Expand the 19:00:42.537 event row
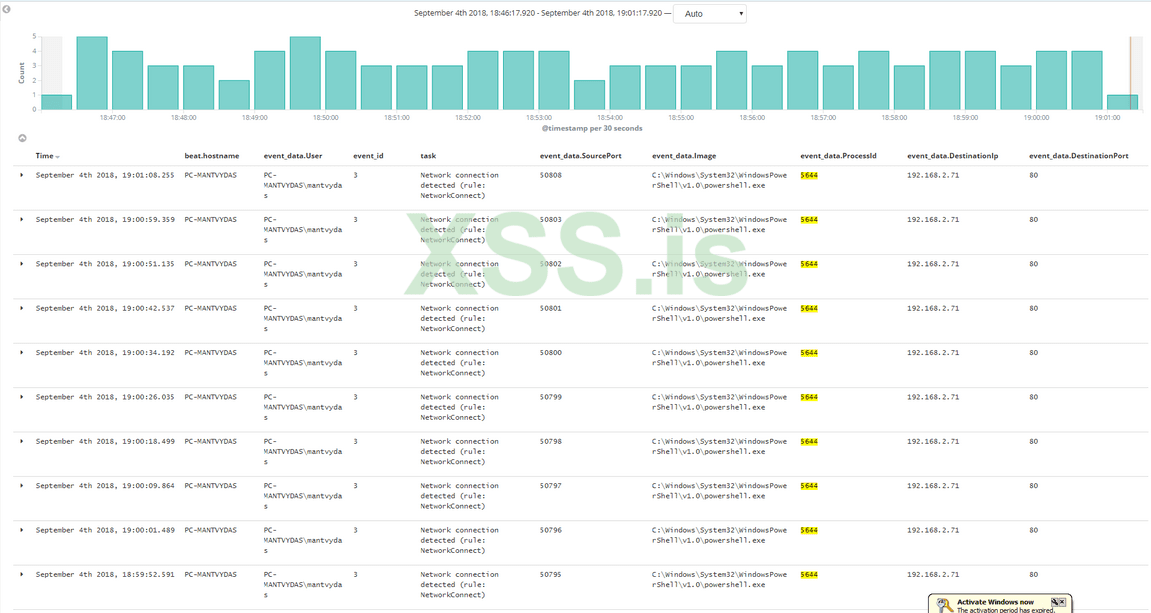The image size is (1151, 613). pos(22,308)
